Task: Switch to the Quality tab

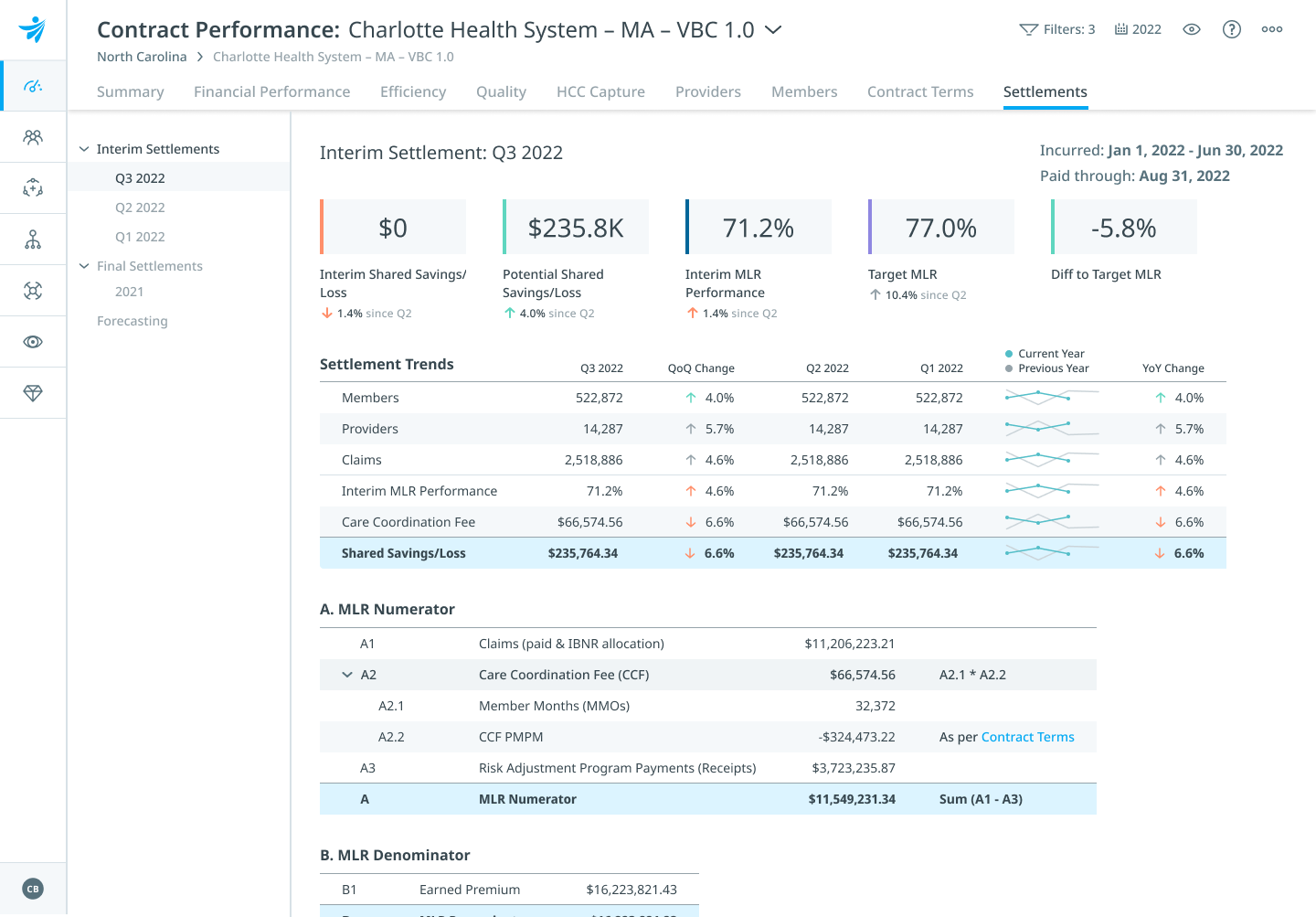Action: pos(501,91)
